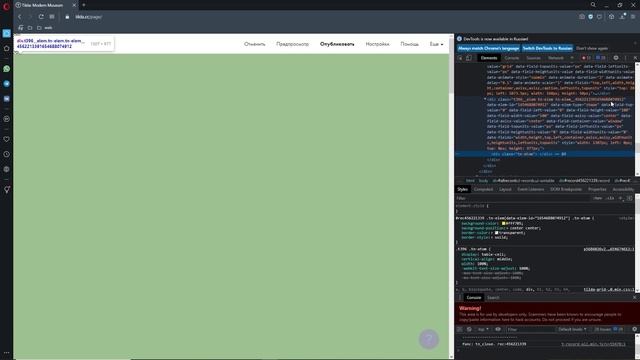640x360 pixels.
Task: Click Switch DevTools to Russian button
Action: [547, 48]
